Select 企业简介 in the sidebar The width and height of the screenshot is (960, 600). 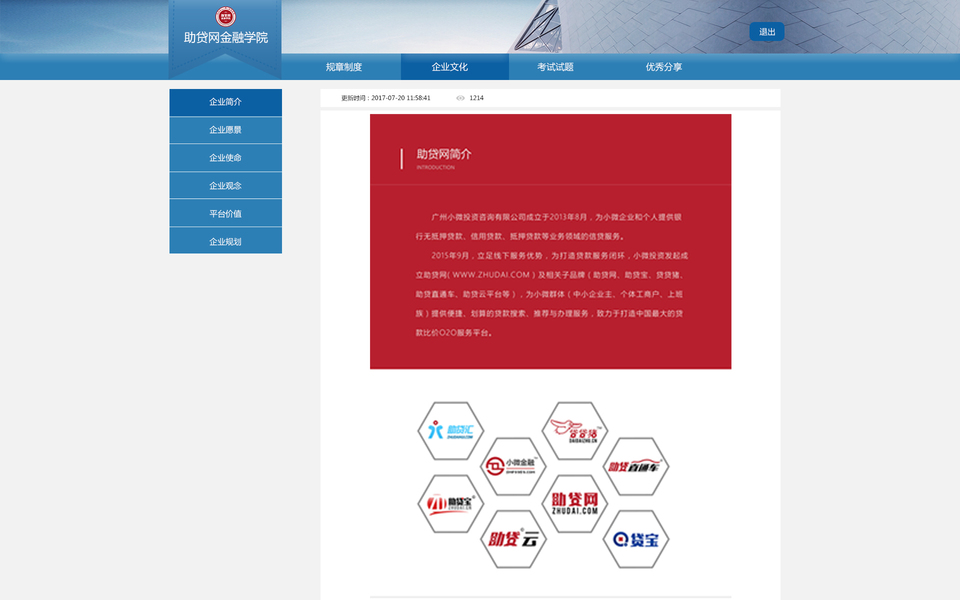225,102
